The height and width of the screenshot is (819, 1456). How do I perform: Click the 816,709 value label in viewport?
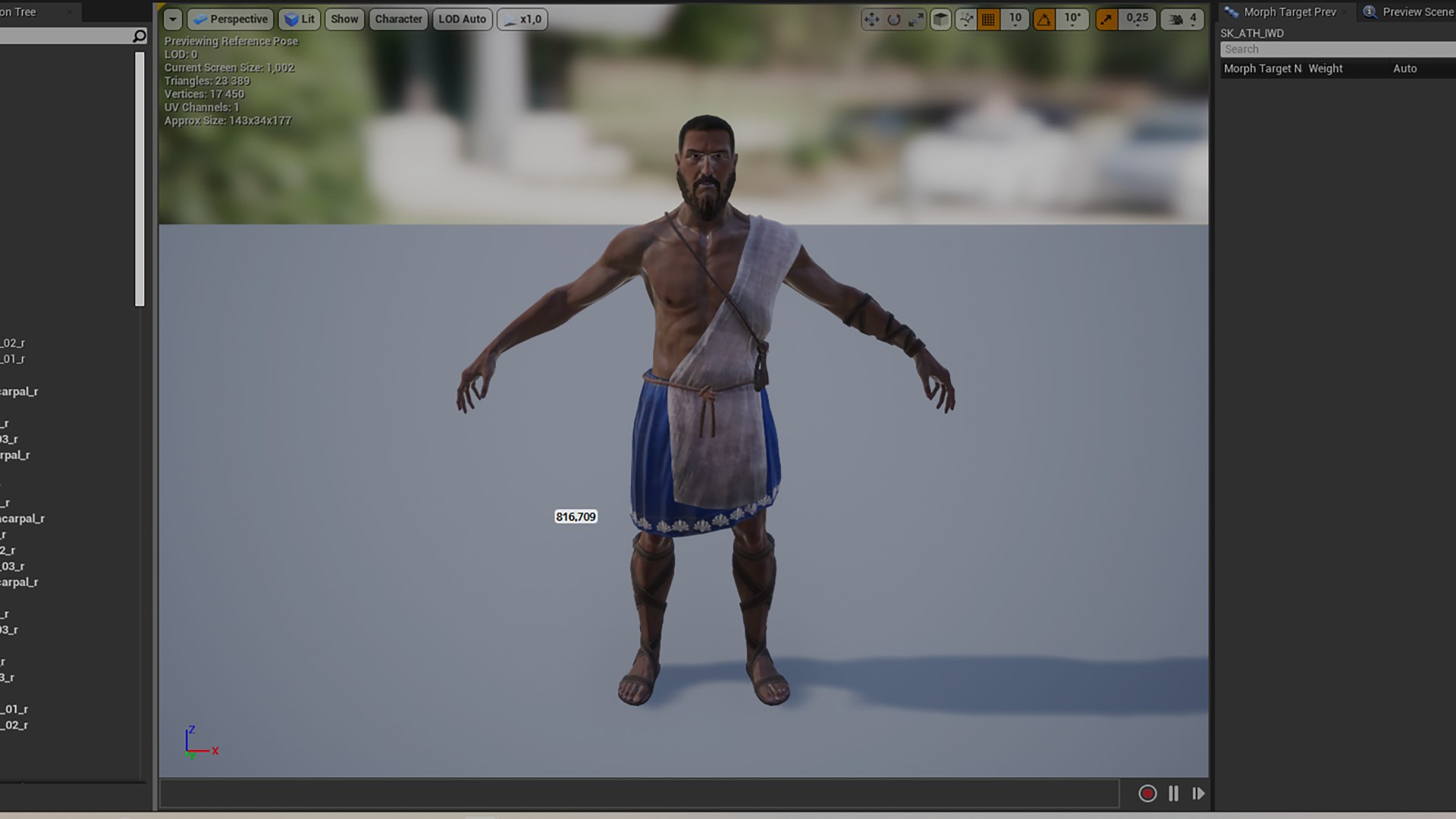tap(576, 517)
